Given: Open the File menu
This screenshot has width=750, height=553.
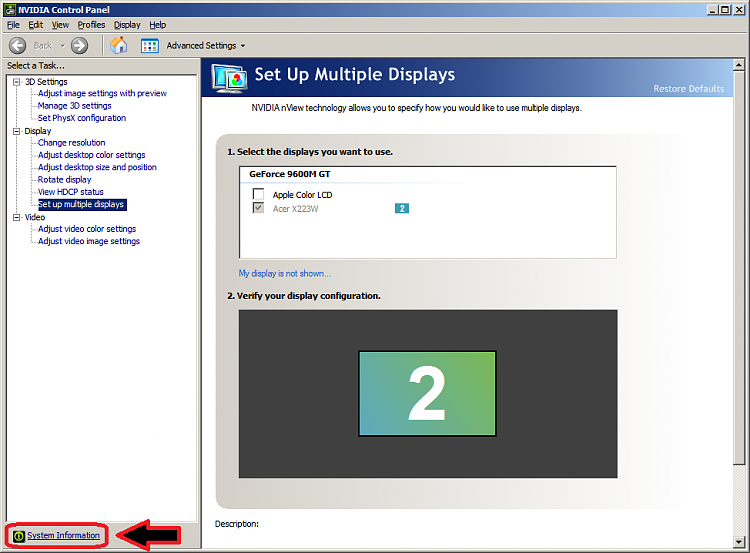Looking at the screenshot, I should pos(13,25).
